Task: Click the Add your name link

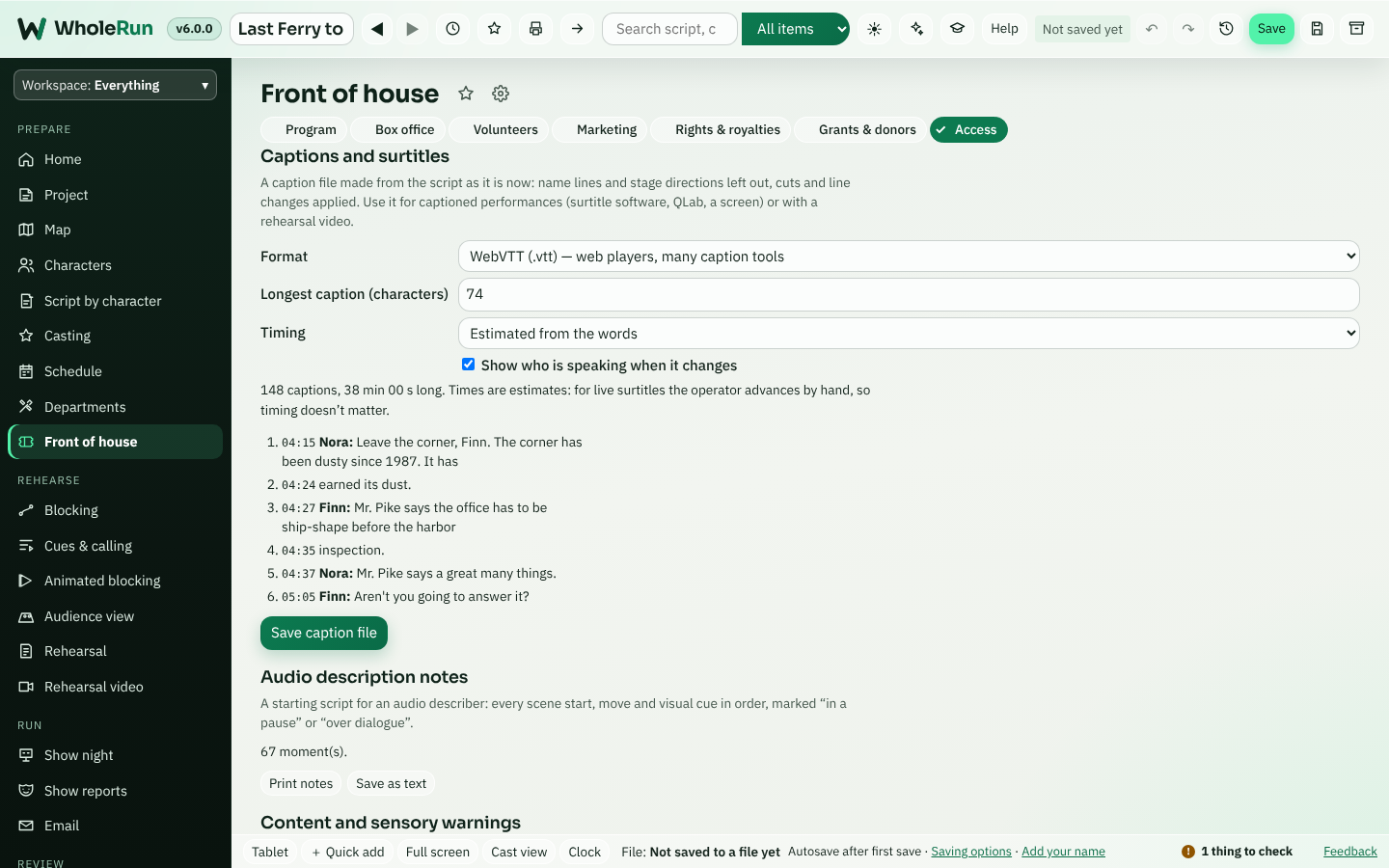Action: (x=1063, y=852)
